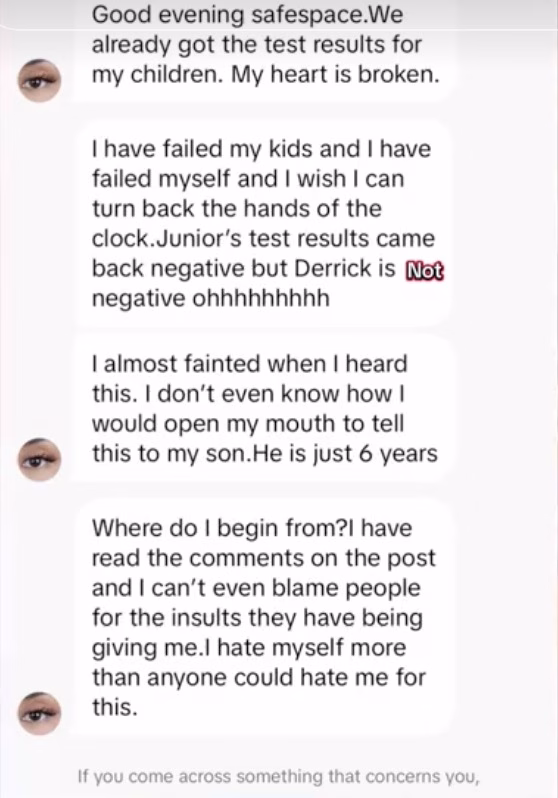Tap the eye avatar next to "He is just 6 years"
This screenshot has width=558, height=798.
click(x=40, y=460)
